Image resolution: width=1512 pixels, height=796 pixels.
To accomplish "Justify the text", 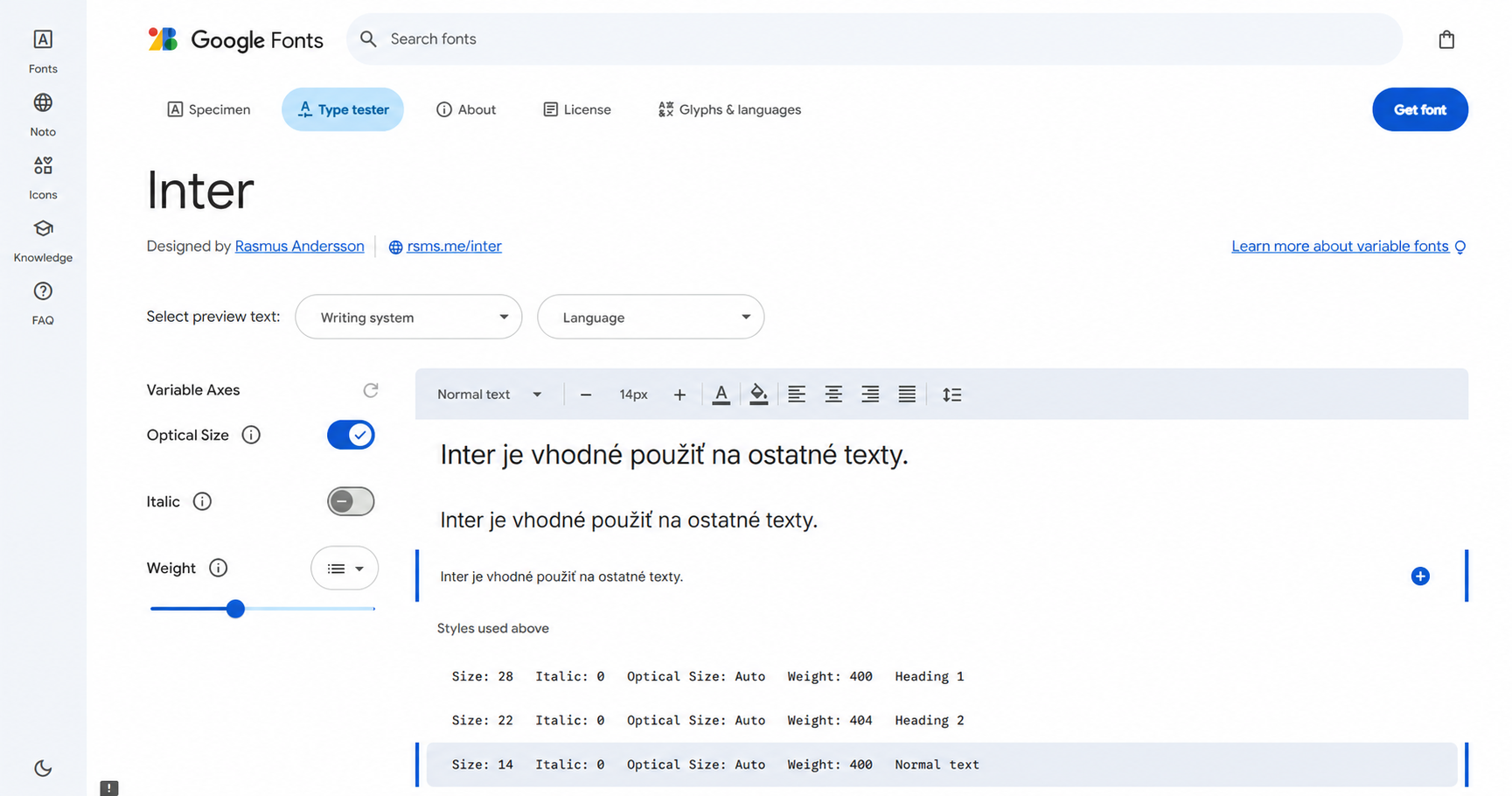I will 907,395.
